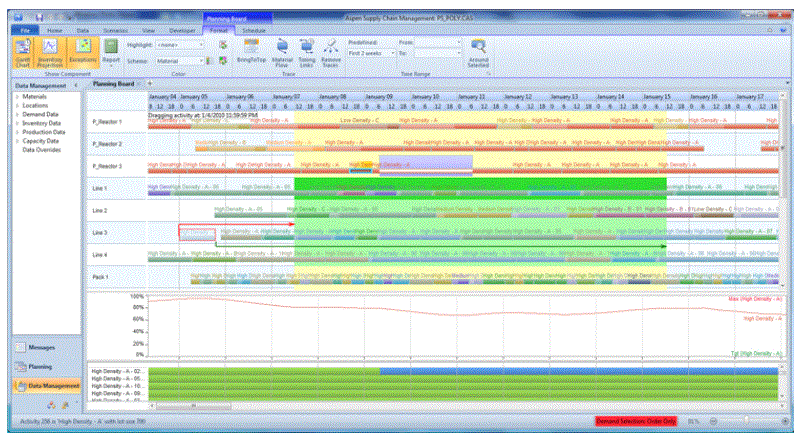Open the Highlight dropdown
Image resolution: width=802 pixels, height=443 pixels.
(x=201, y=45)
